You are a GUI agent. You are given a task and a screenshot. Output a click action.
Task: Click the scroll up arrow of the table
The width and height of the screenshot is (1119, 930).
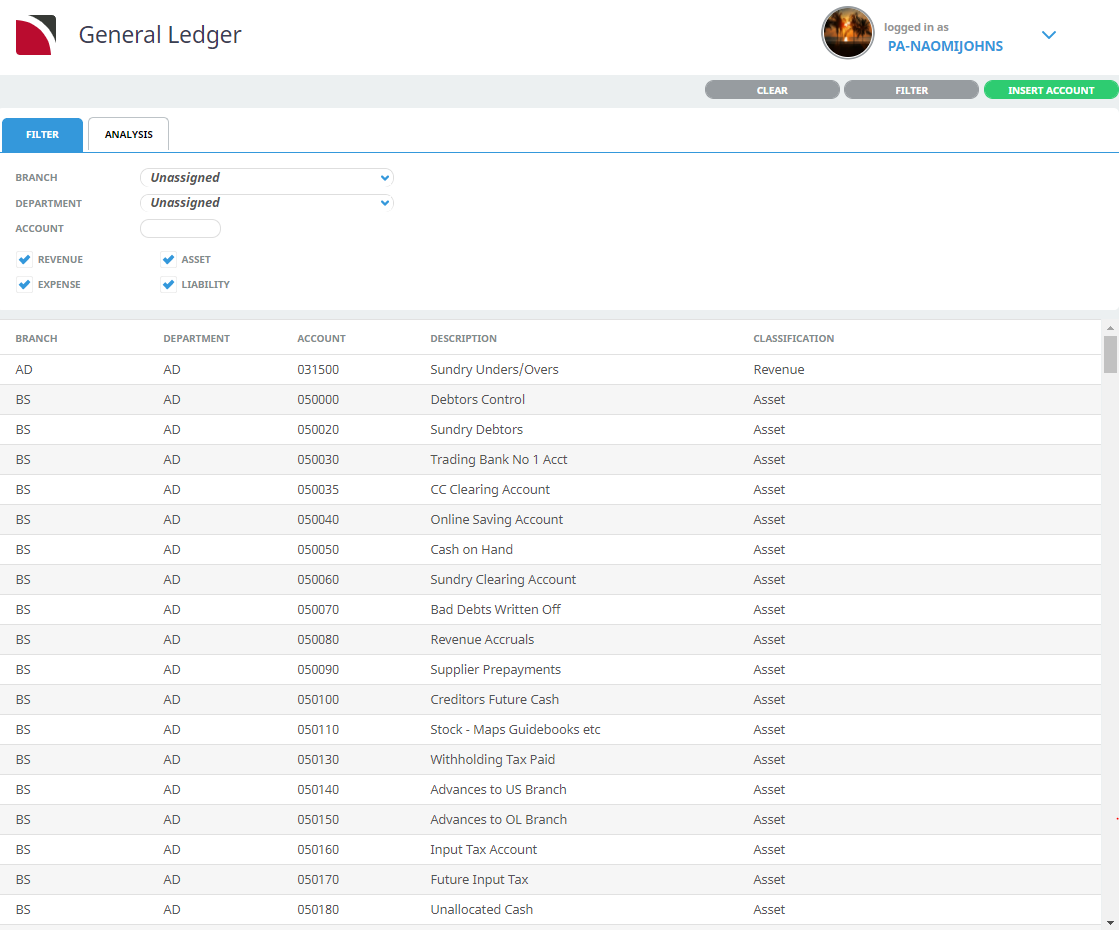point(1110,328)
